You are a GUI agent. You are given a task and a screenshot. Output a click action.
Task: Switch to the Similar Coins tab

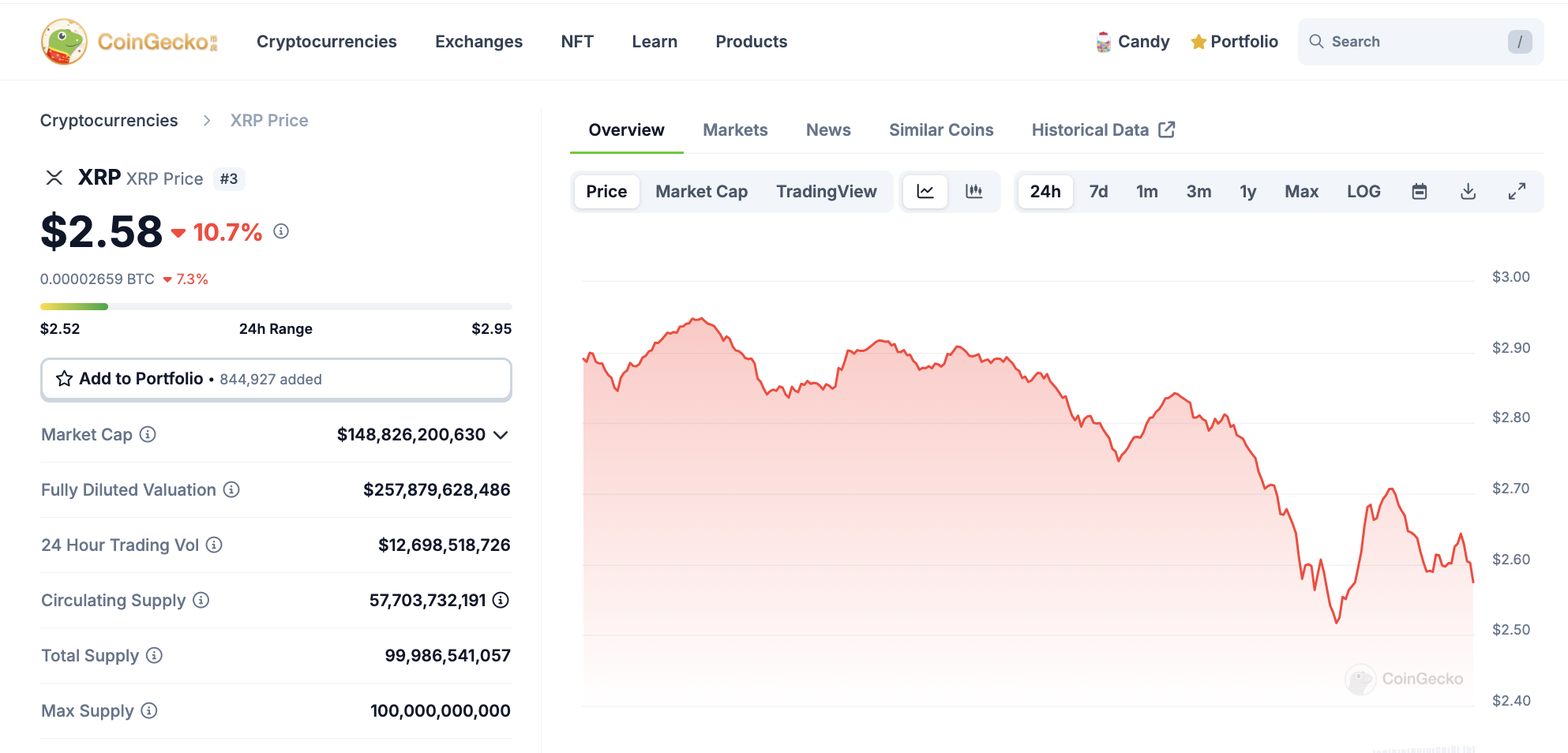click(x=941, y=129)
